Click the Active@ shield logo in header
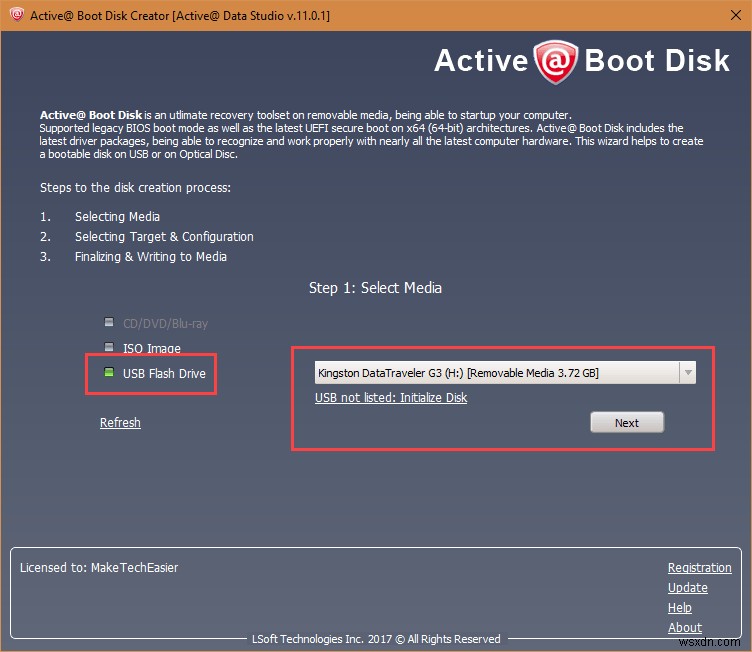 pos(555,62)
